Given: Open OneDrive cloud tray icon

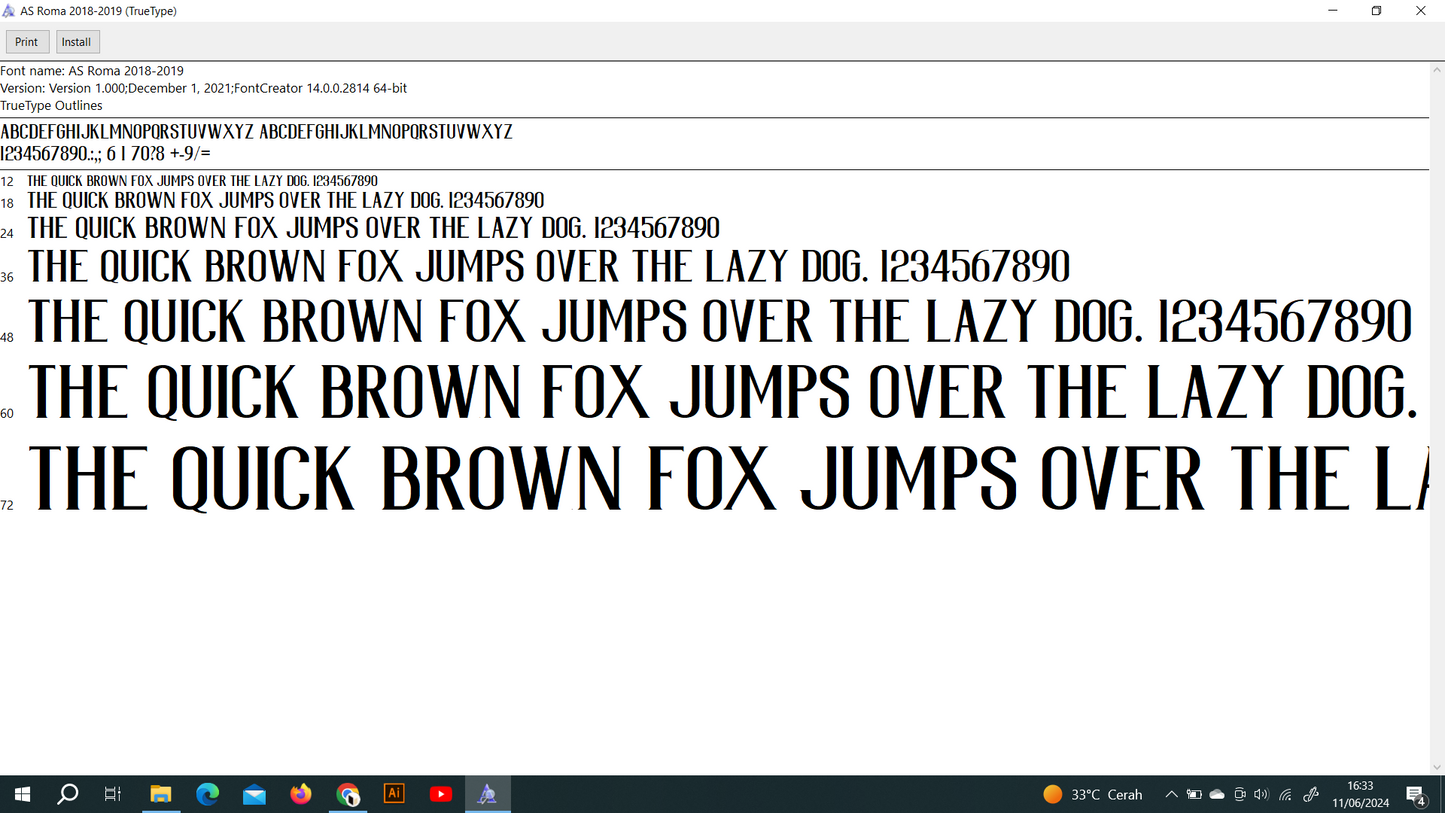Looking at the screenshot, I should tap(1217, 795).
